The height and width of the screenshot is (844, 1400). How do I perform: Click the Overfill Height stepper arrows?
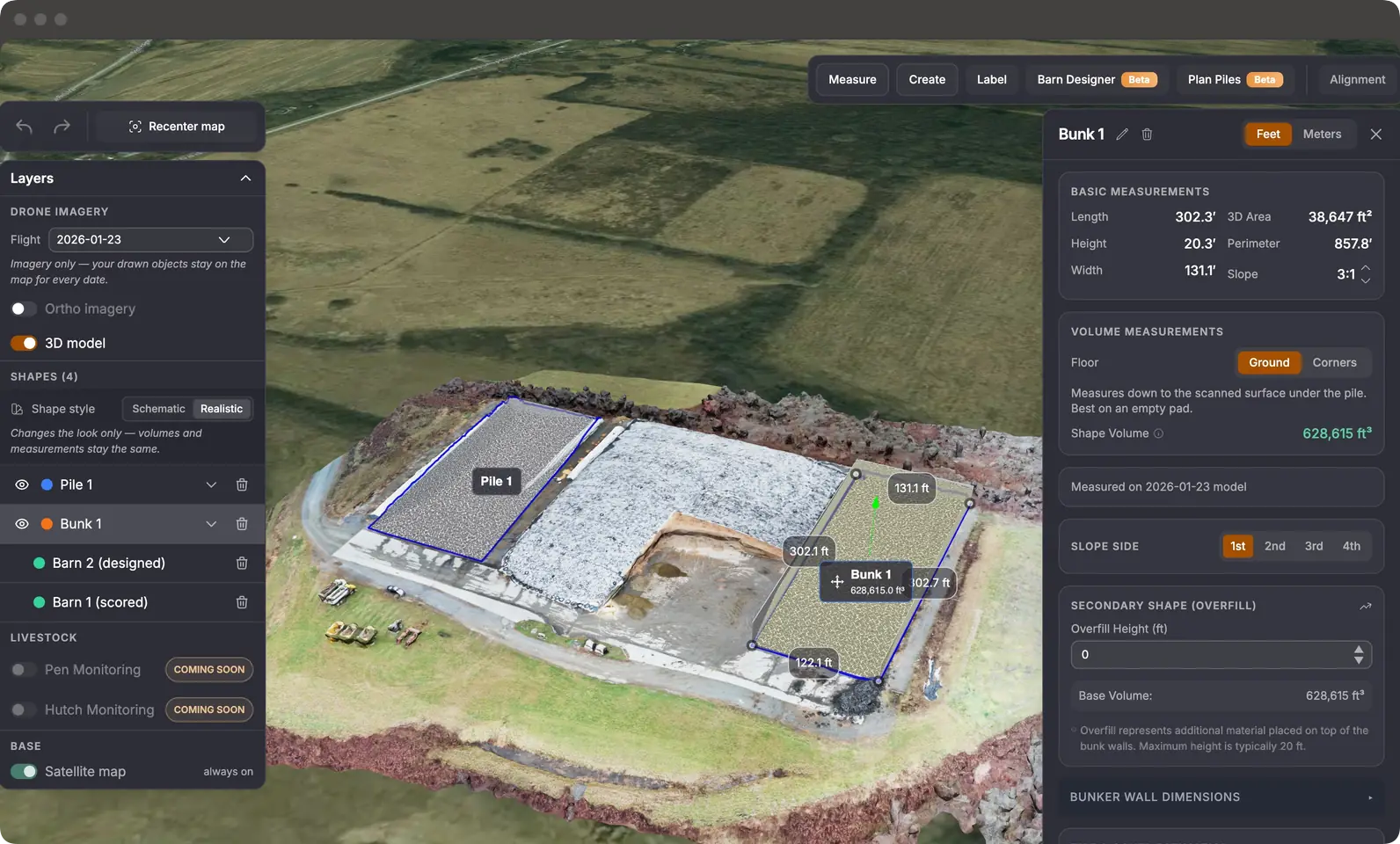(x=1359, y=655)
